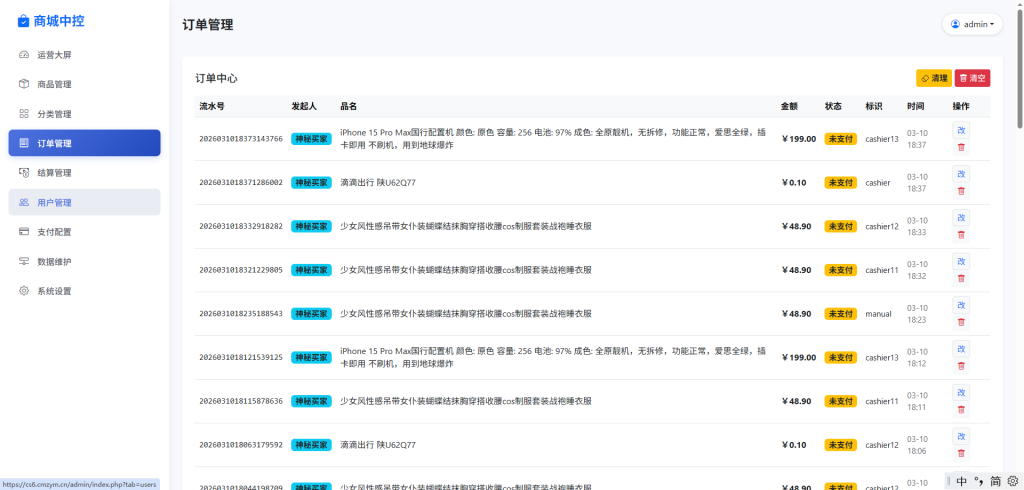1024x490 pixels.
Task: Click the icon beside 结算管理
Action: [24, 173]
